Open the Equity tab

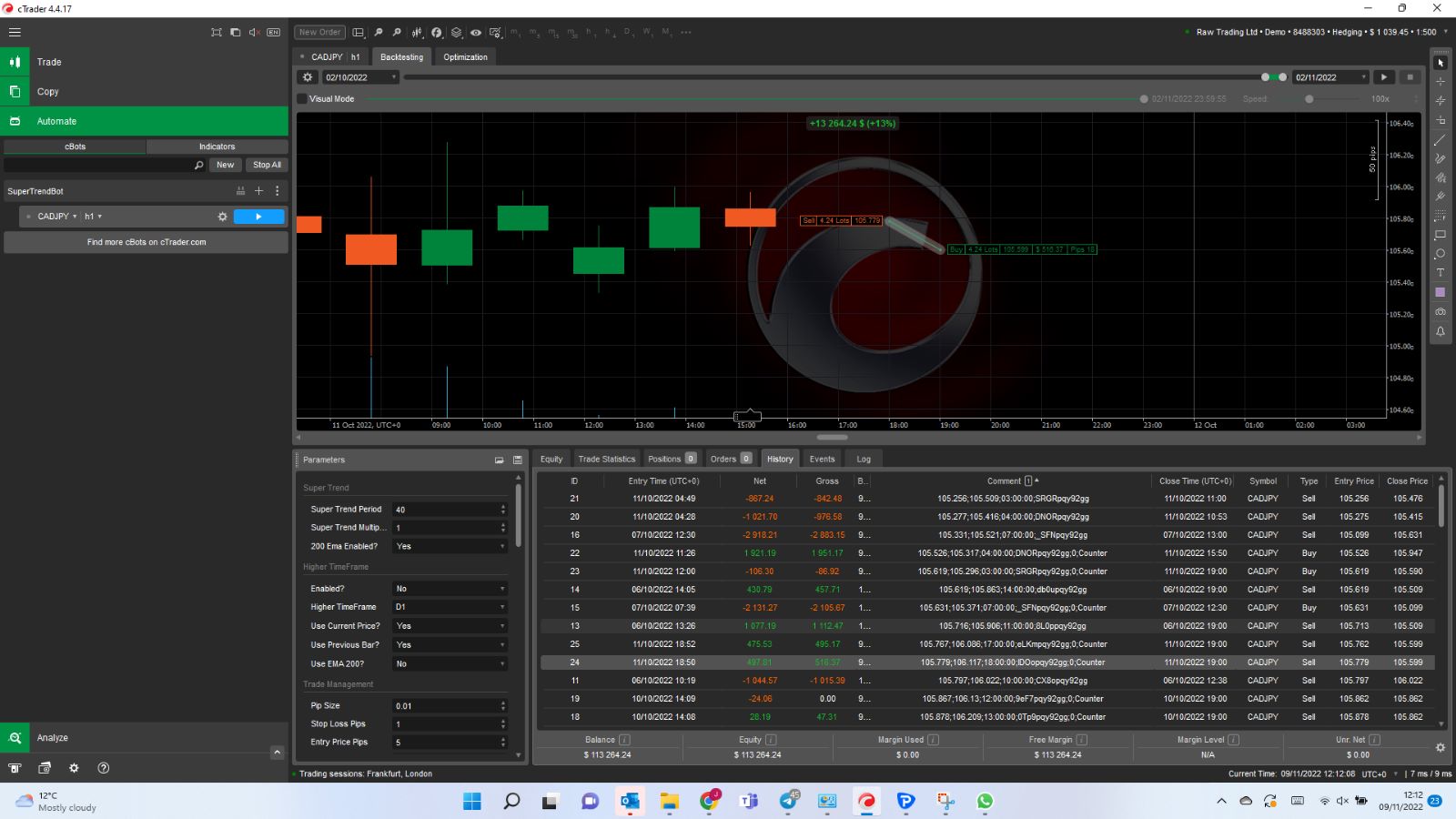(551, 460)
